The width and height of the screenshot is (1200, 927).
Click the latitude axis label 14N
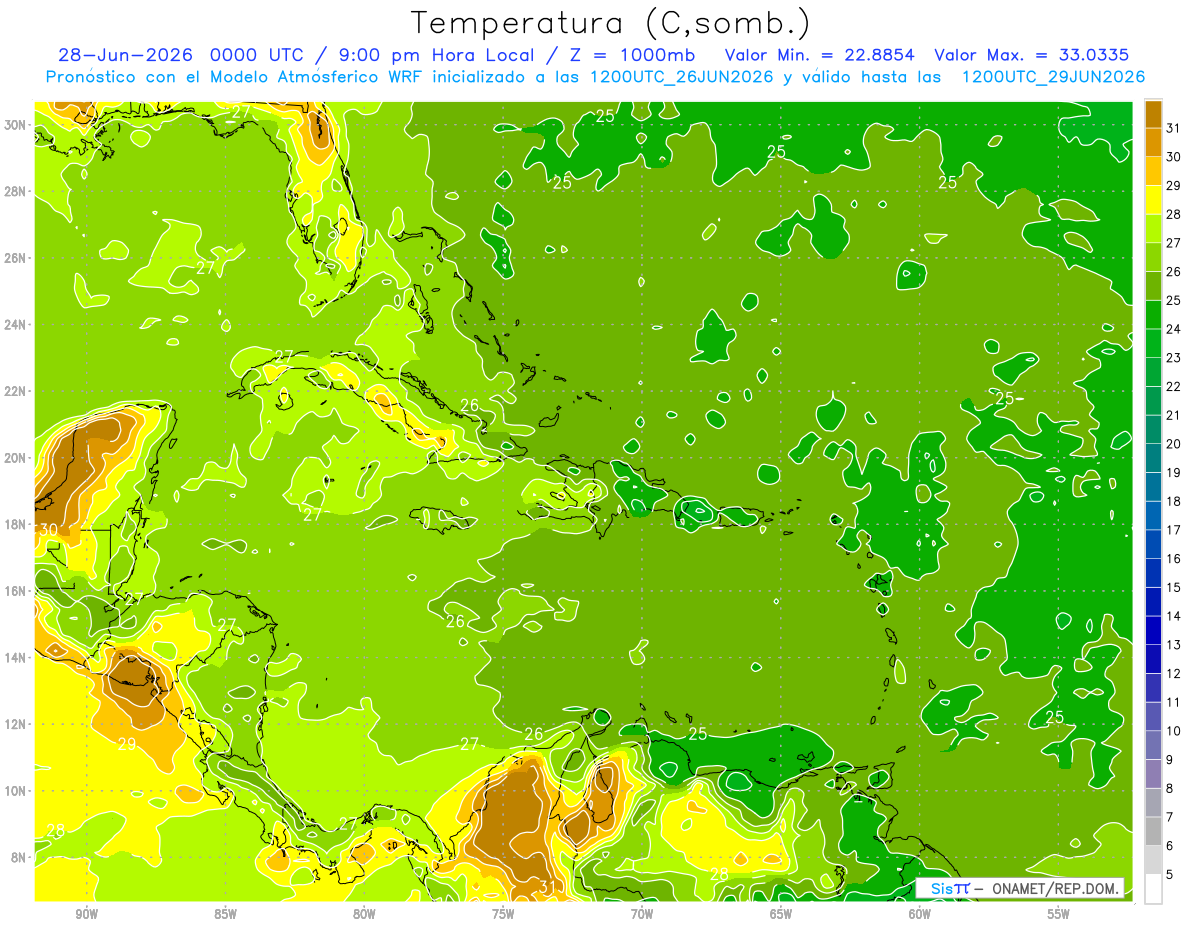click(17, 658)
